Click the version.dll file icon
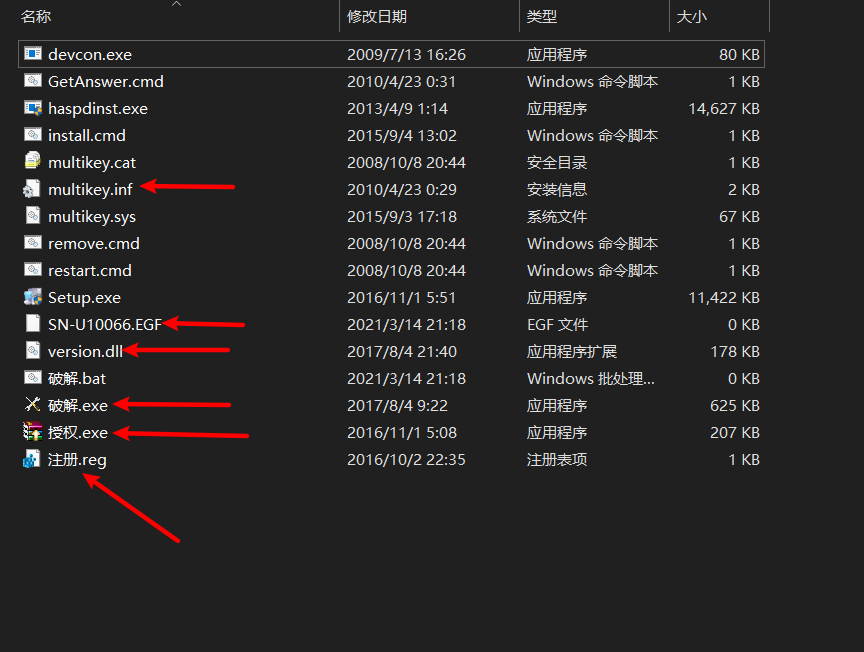The height and width of the screenshot is (652, 864). click(33, 351)
